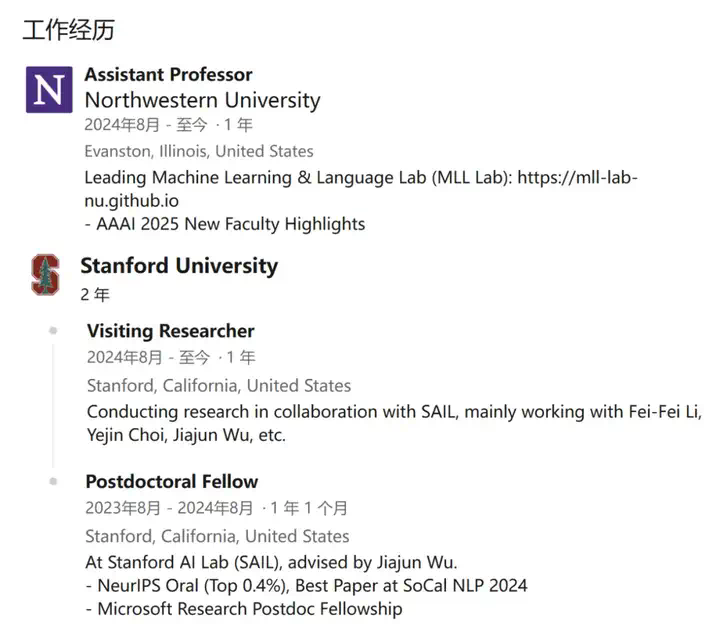
Task: Open the Northwestern University company name
Action: coord(202,100)
